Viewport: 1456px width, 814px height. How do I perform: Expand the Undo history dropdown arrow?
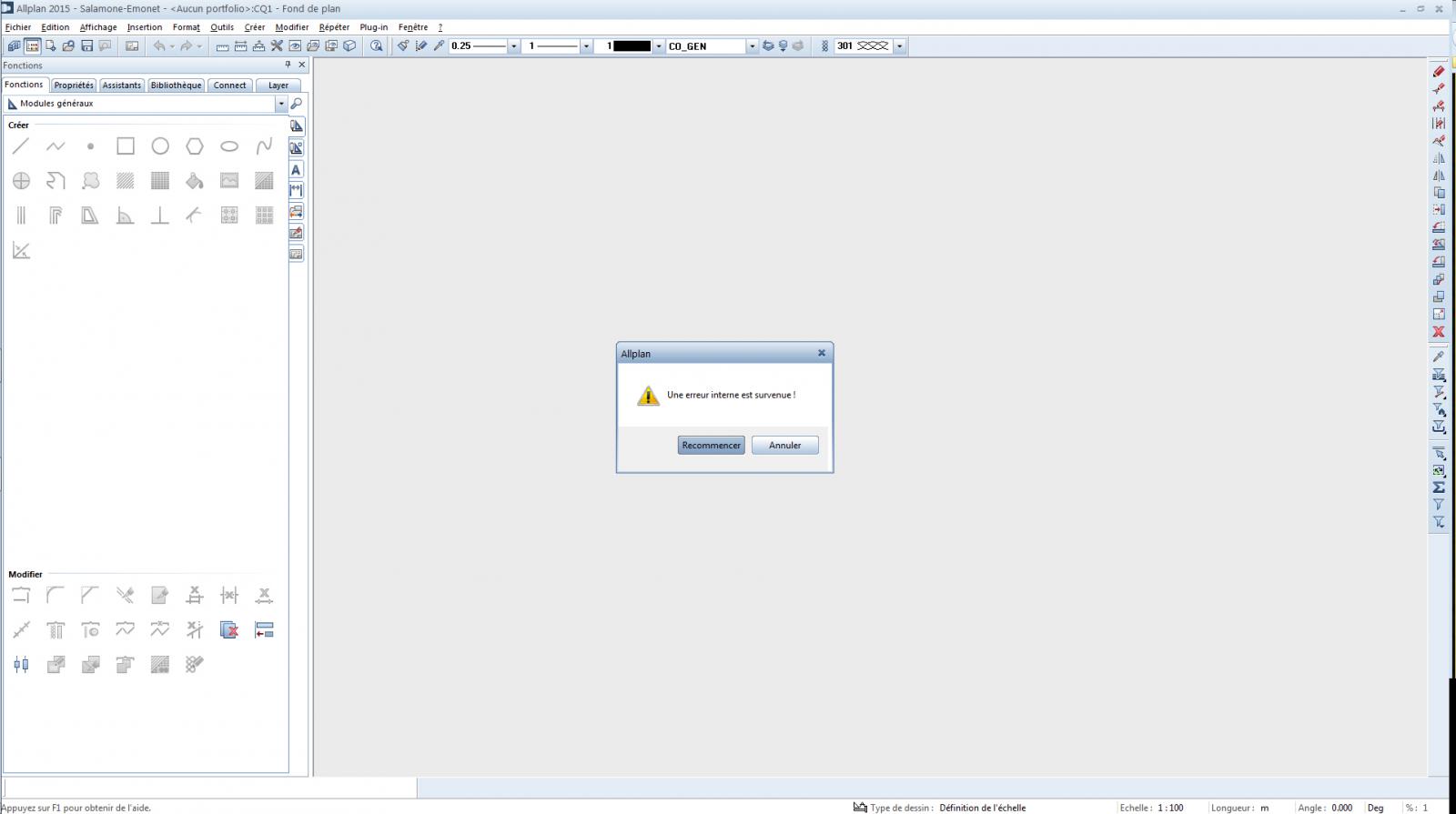[x=172, y=45]
